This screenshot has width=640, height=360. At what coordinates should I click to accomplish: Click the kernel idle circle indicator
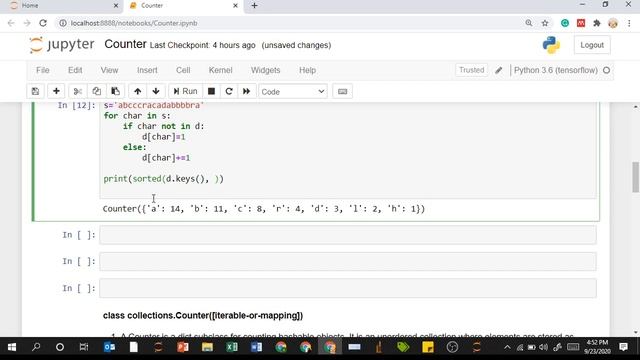(x=607, y=70)
